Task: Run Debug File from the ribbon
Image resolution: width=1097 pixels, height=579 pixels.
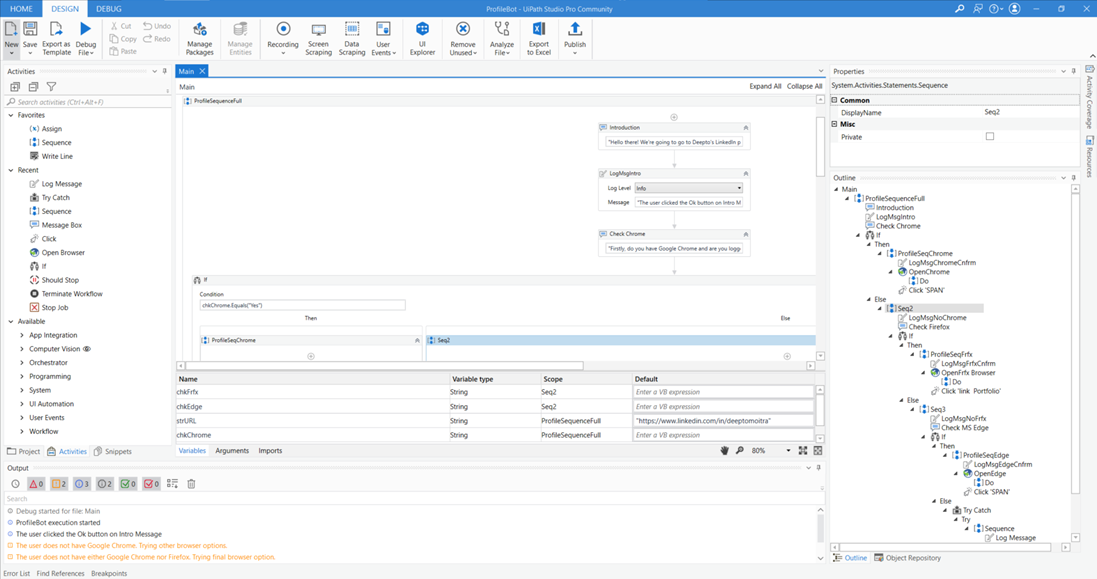Action: [x=85, y=38]
